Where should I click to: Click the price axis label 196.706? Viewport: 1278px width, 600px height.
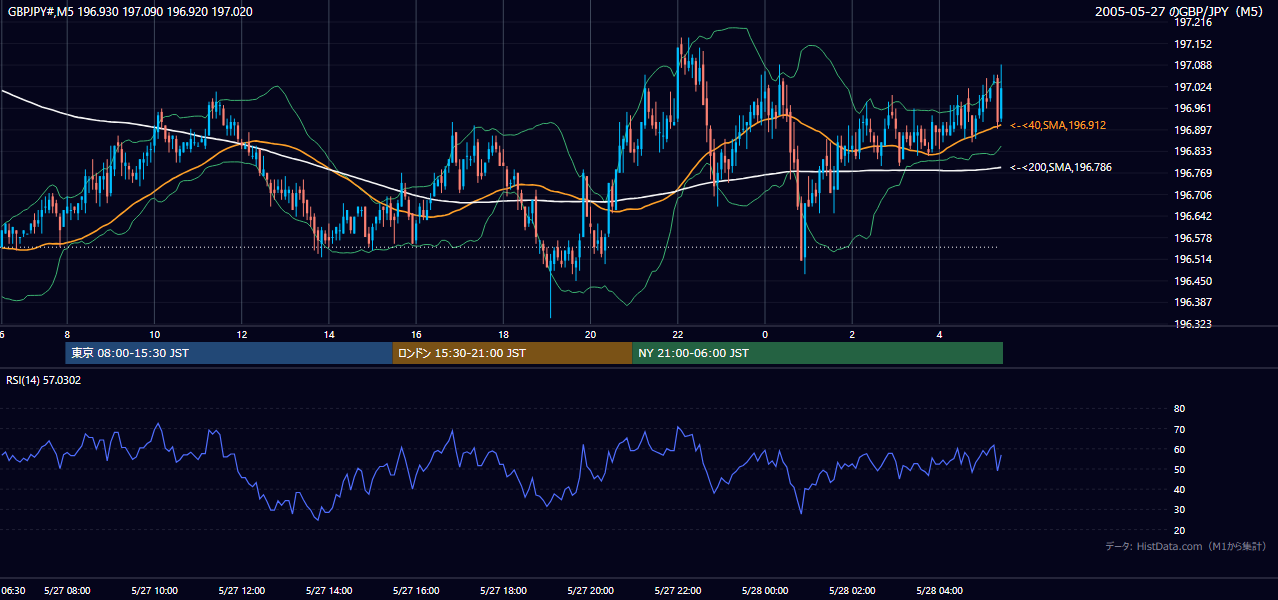pos(1192,195)
